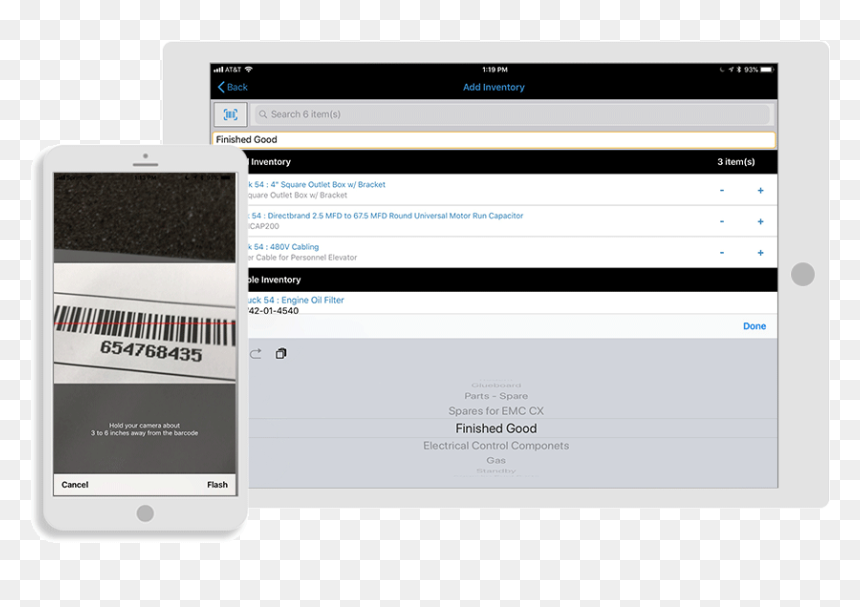This screenshot has height=607, width=860.
Task: Click the barcode number 654768435 on phone
Action: click(x=151, y=351)
